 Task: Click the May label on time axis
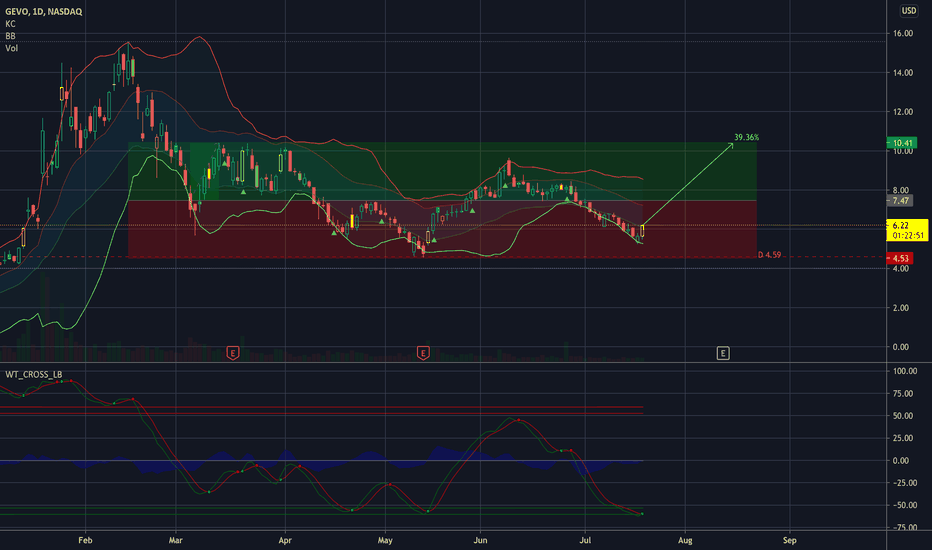click(385, 540)
